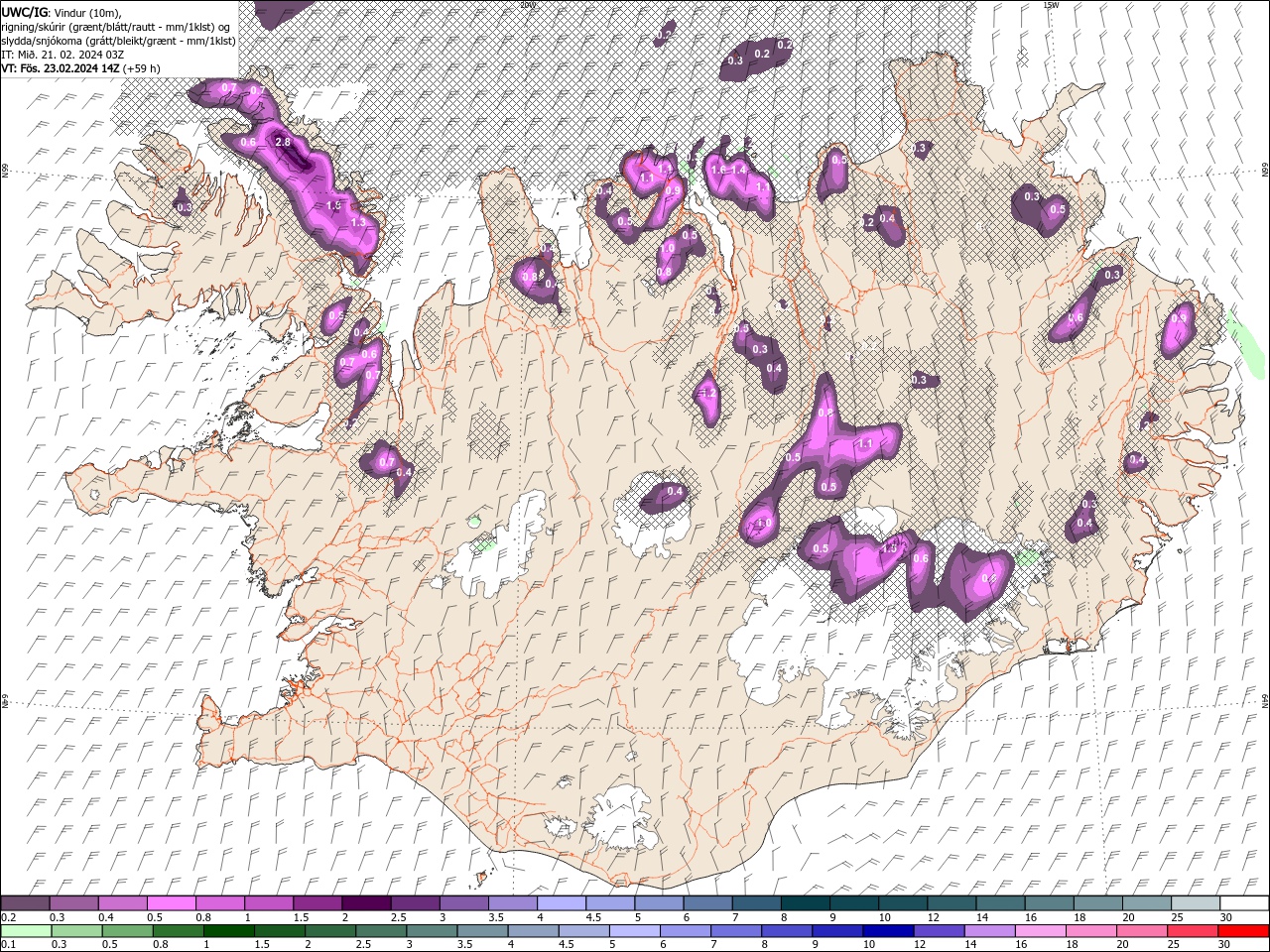Click the 3 grey-green rain legend swatch
Viewport: 1270px width, 952px height.
click(431, 931)
